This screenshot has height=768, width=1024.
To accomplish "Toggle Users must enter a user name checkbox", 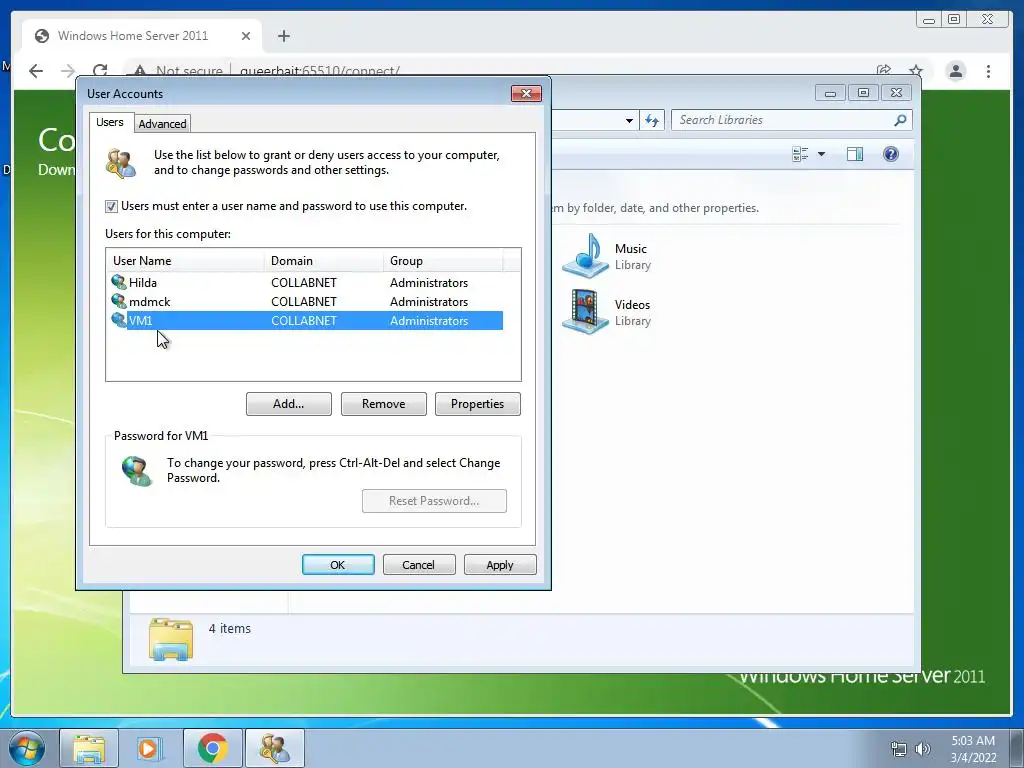I will 111,206.
